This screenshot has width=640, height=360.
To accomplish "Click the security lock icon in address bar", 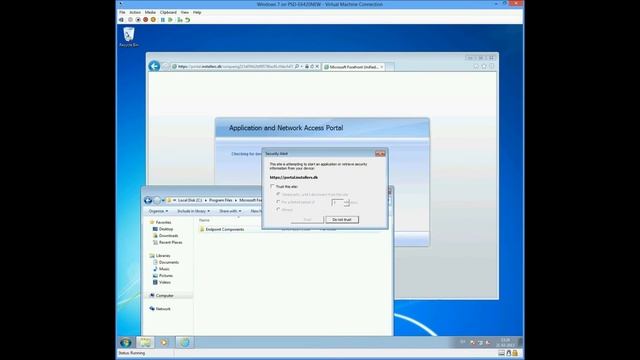I will point(307,67).
